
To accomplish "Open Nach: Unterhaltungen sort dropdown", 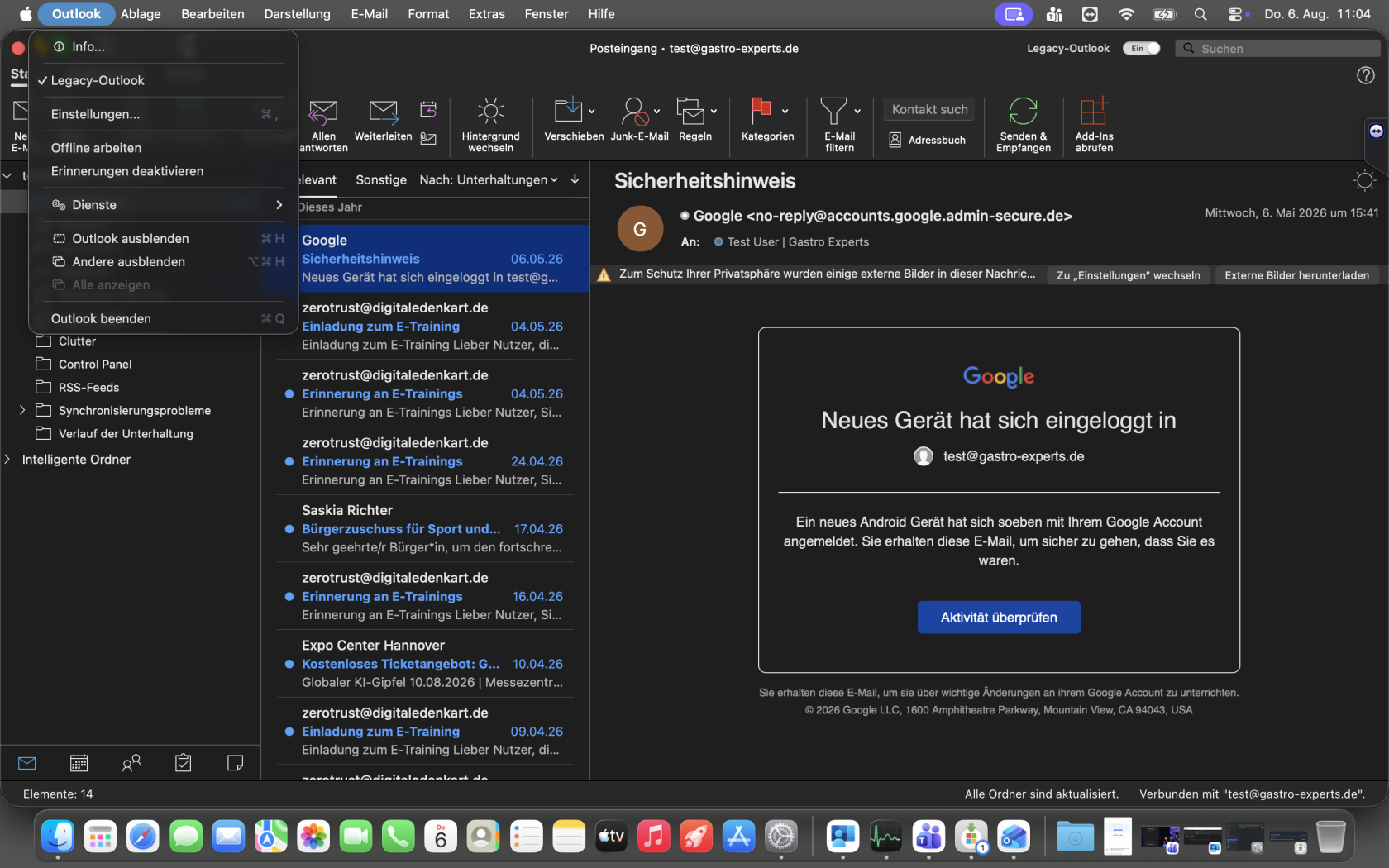I will [489, 179].
